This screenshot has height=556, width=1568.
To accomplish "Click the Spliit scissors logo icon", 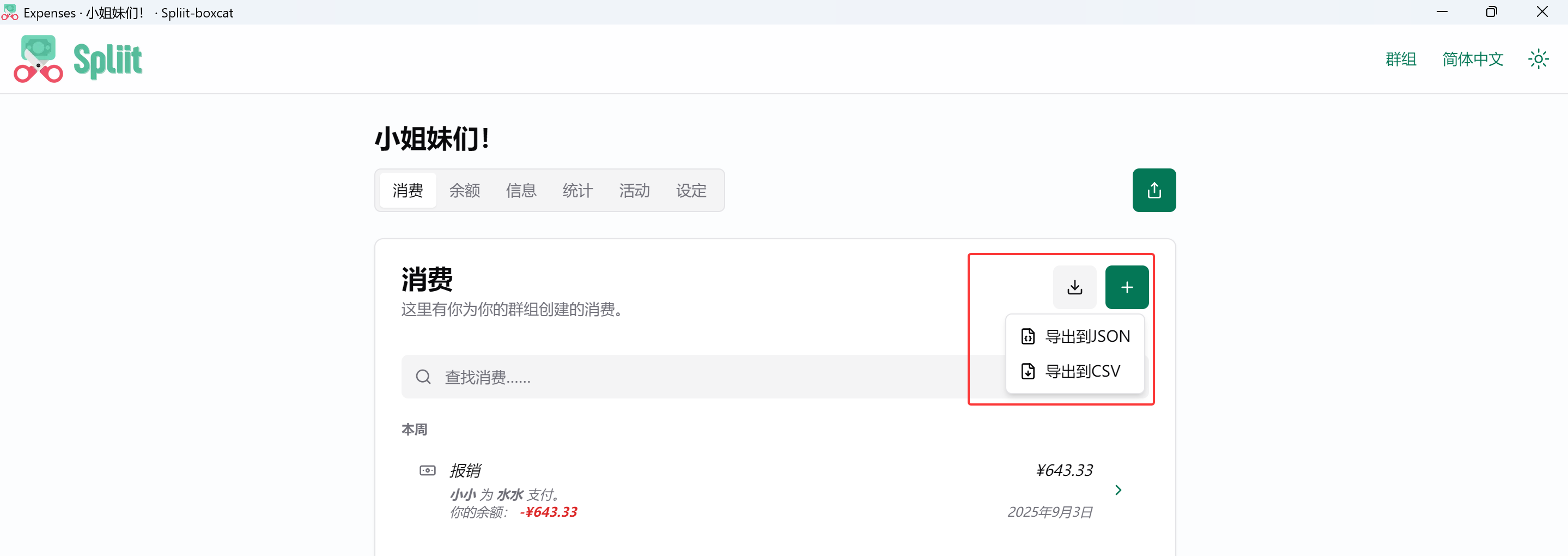I will 38,58.
